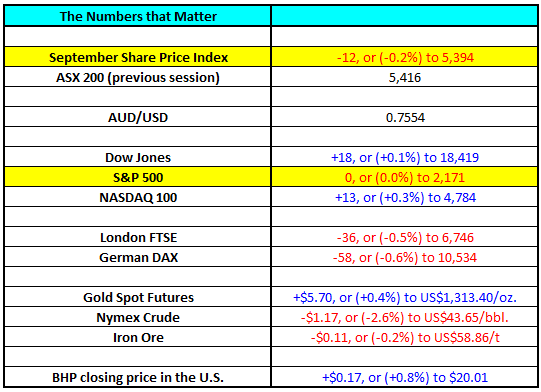This screenshot has height=392, width=541.
Task: Click the 5,416 value cell
Action: [405, 77]
